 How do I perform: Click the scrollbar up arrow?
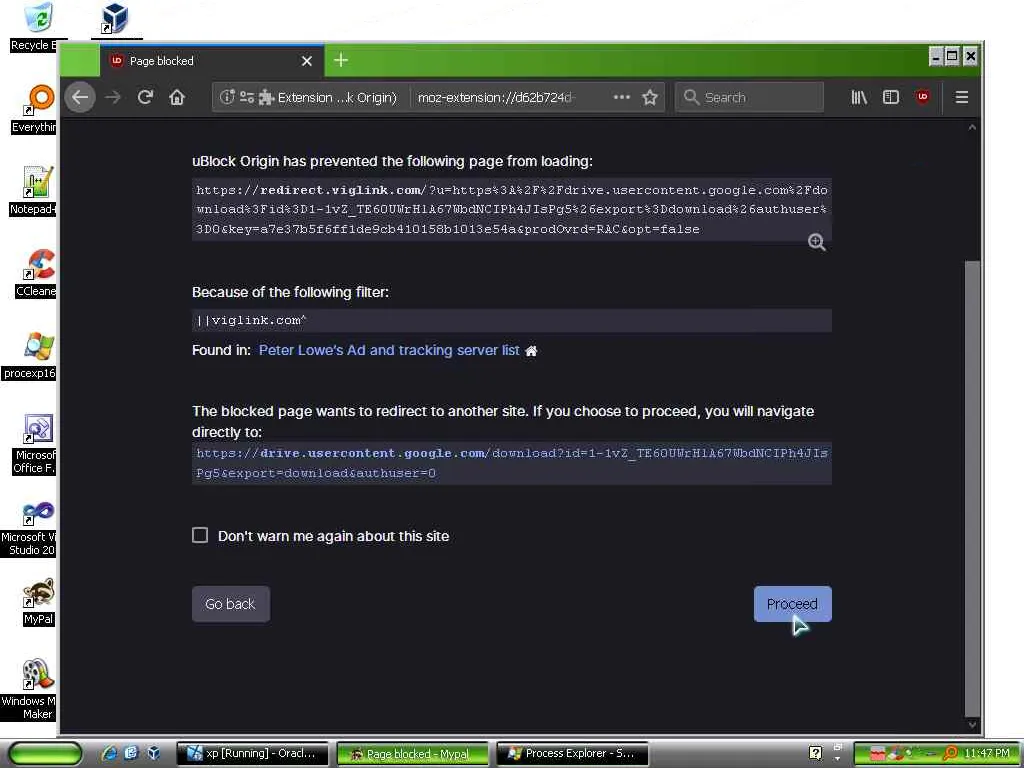point(972,127)
